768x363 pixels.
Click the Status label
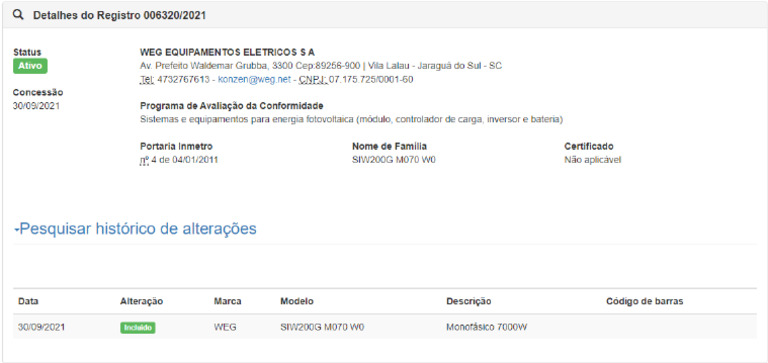(27, 52)
